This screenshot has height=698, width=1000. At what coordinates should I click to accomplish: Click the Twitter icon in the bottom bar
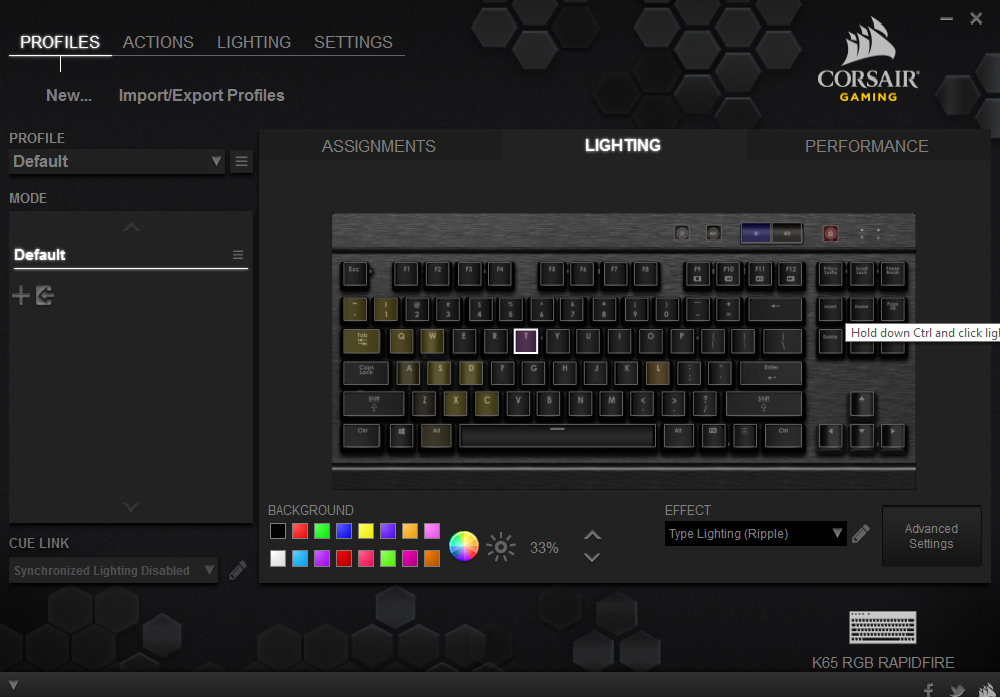click(957, 690)
